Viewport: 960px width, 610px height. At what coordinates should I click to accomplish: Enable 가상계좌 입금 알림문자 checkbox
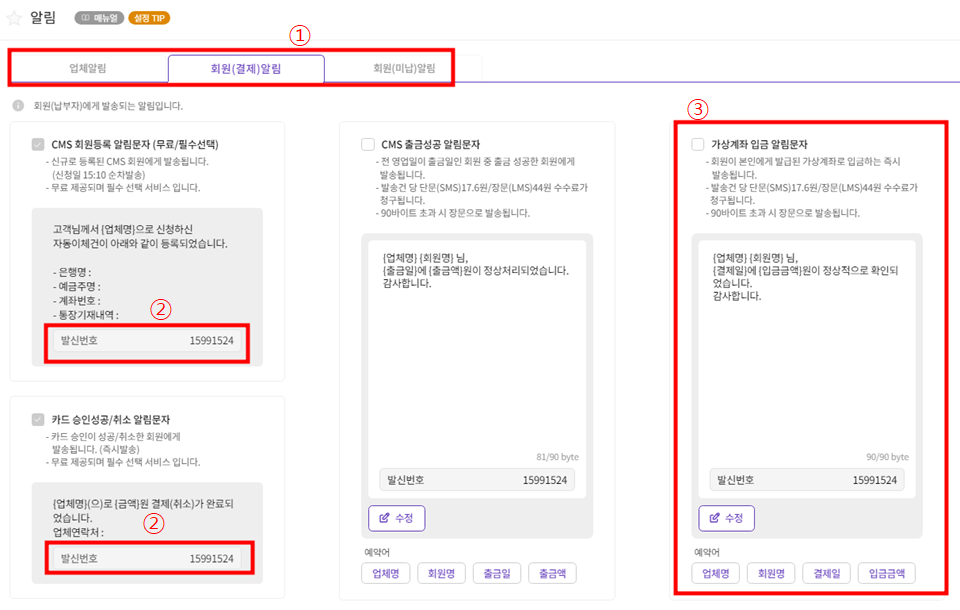click(698, 144)
